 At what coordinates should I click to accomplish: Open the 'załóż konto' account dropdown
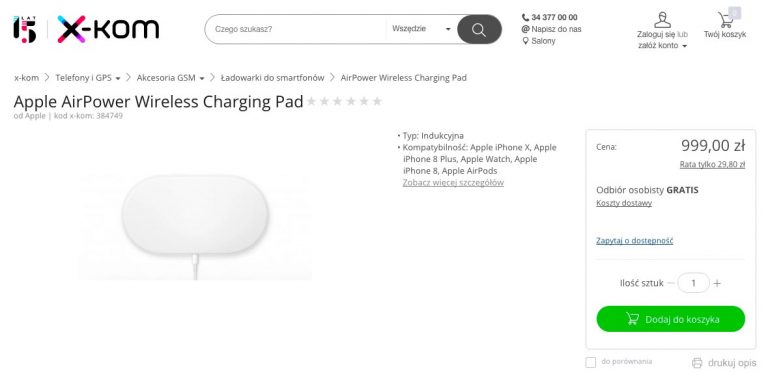[x=662, y=46]
